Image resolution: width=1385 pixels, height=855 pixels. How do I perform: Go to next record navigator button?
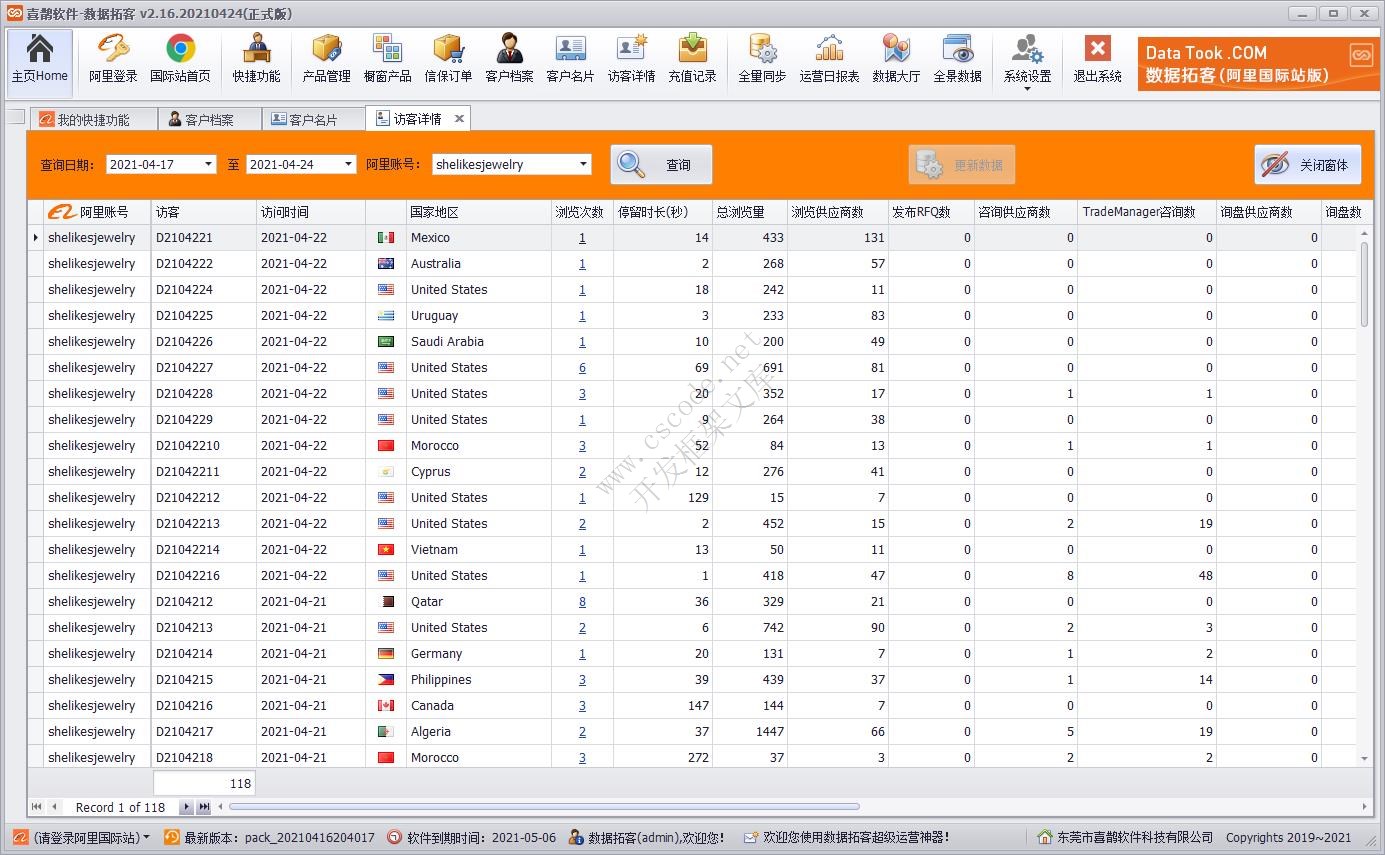point(186,807)
